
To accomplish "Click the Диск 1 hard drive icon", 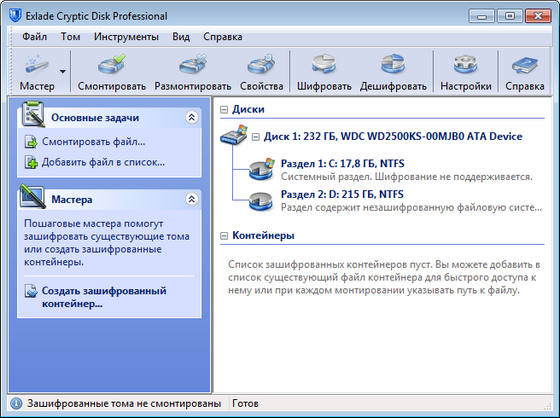I will [x=234, y=135].
